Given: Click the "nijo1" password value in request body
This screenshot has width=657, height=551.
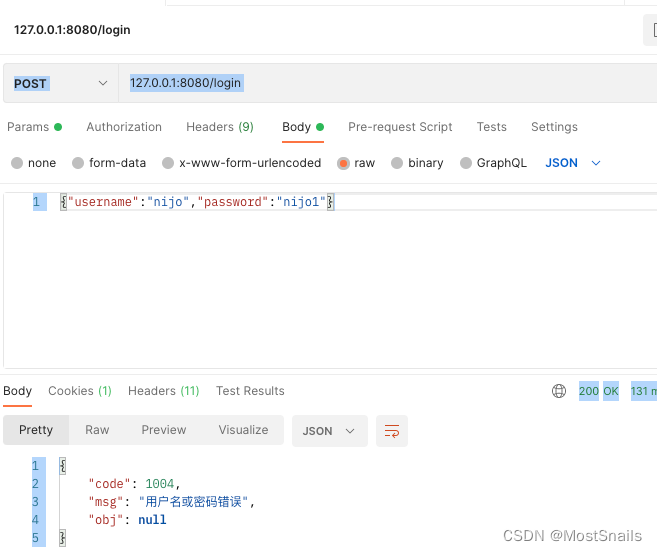Looking at the screenshot, I should 301,202.
